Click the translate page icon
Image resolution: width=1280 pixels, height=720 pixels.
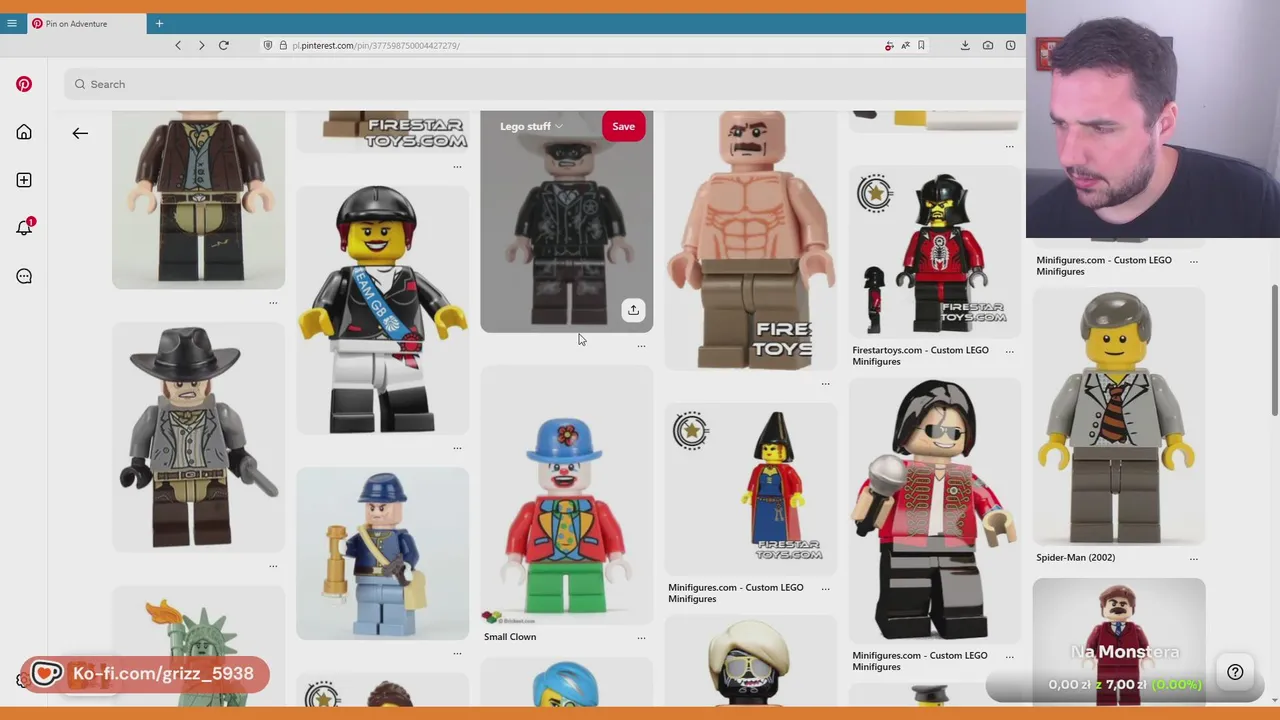click(905, 45)
